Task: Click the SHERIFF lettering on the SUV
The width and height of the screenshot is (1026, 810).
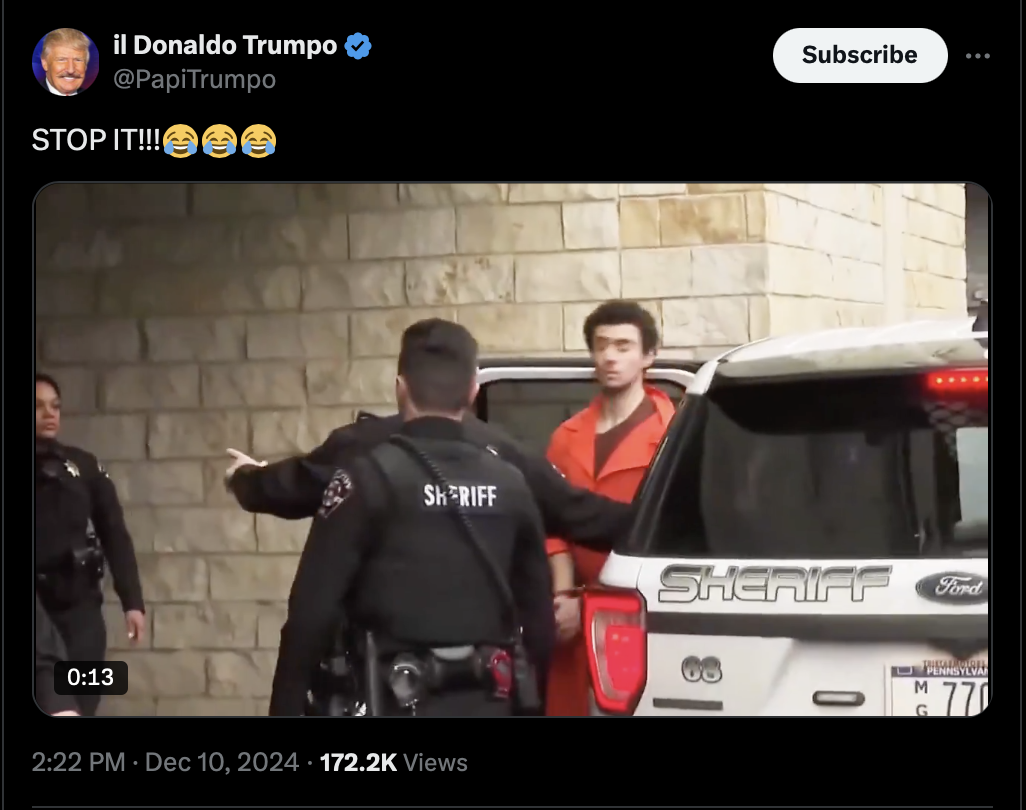Action: [x=775, y=584]
